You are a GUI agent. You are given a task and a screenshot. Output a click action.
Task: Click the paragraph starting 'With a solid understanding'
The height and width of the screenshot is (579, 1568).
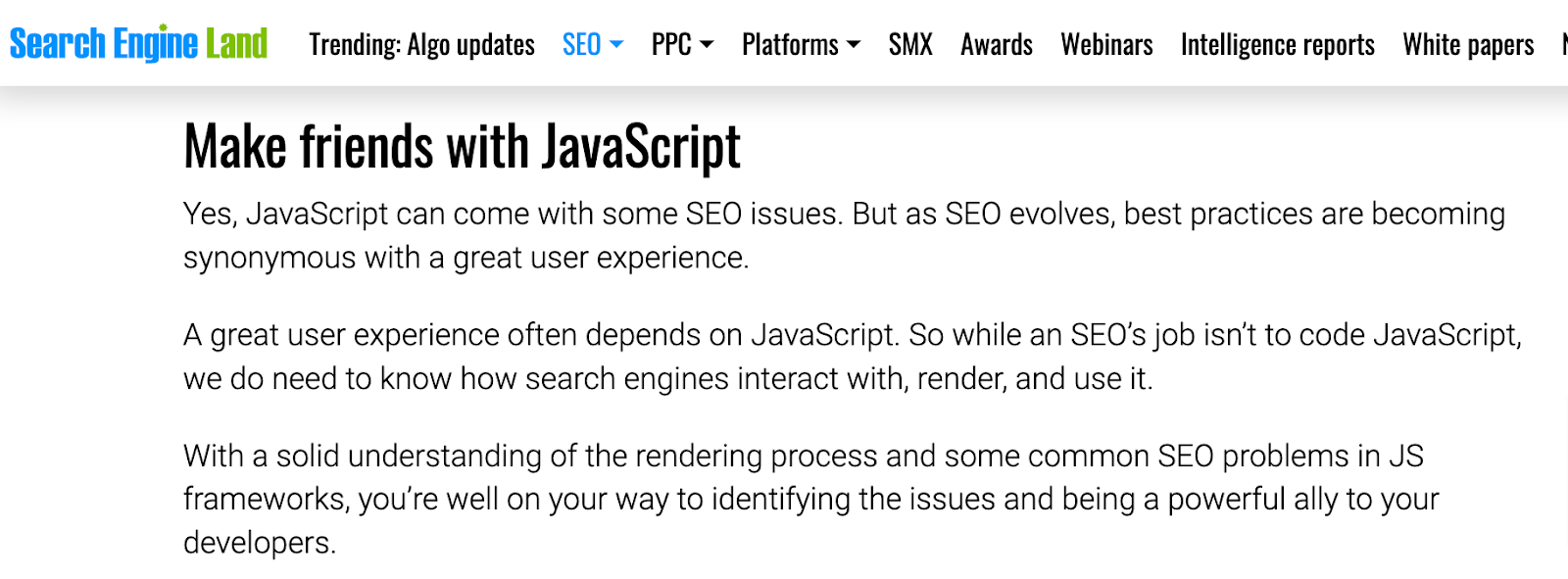point(809,499)
